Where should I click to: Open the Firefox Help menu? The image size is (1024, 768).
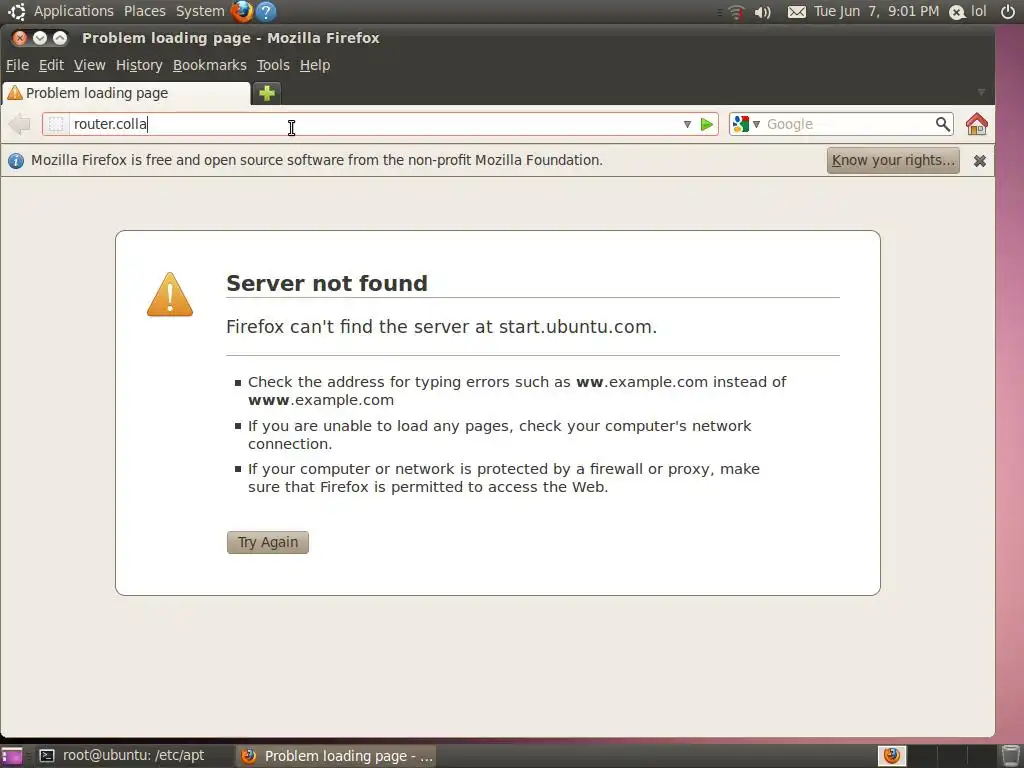315,65
